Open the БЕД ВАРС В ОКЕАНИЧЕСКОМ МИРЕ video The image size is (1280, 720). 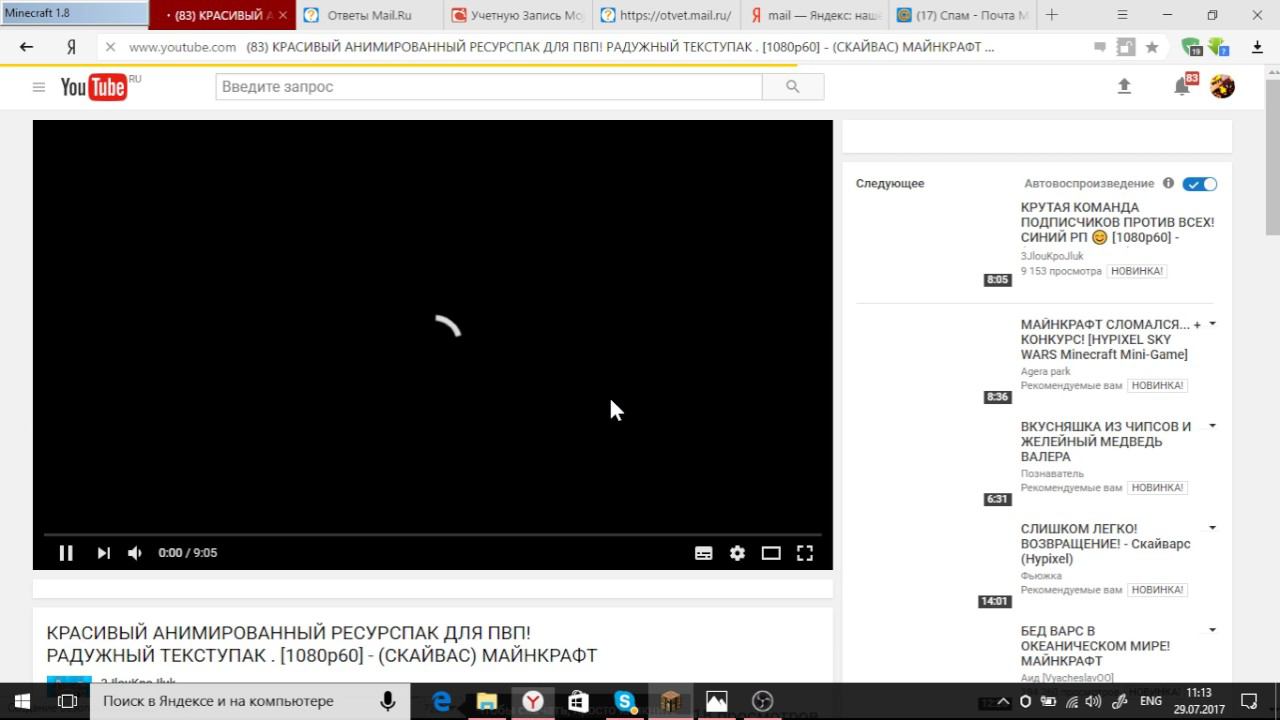click(x=1095, y=646)
